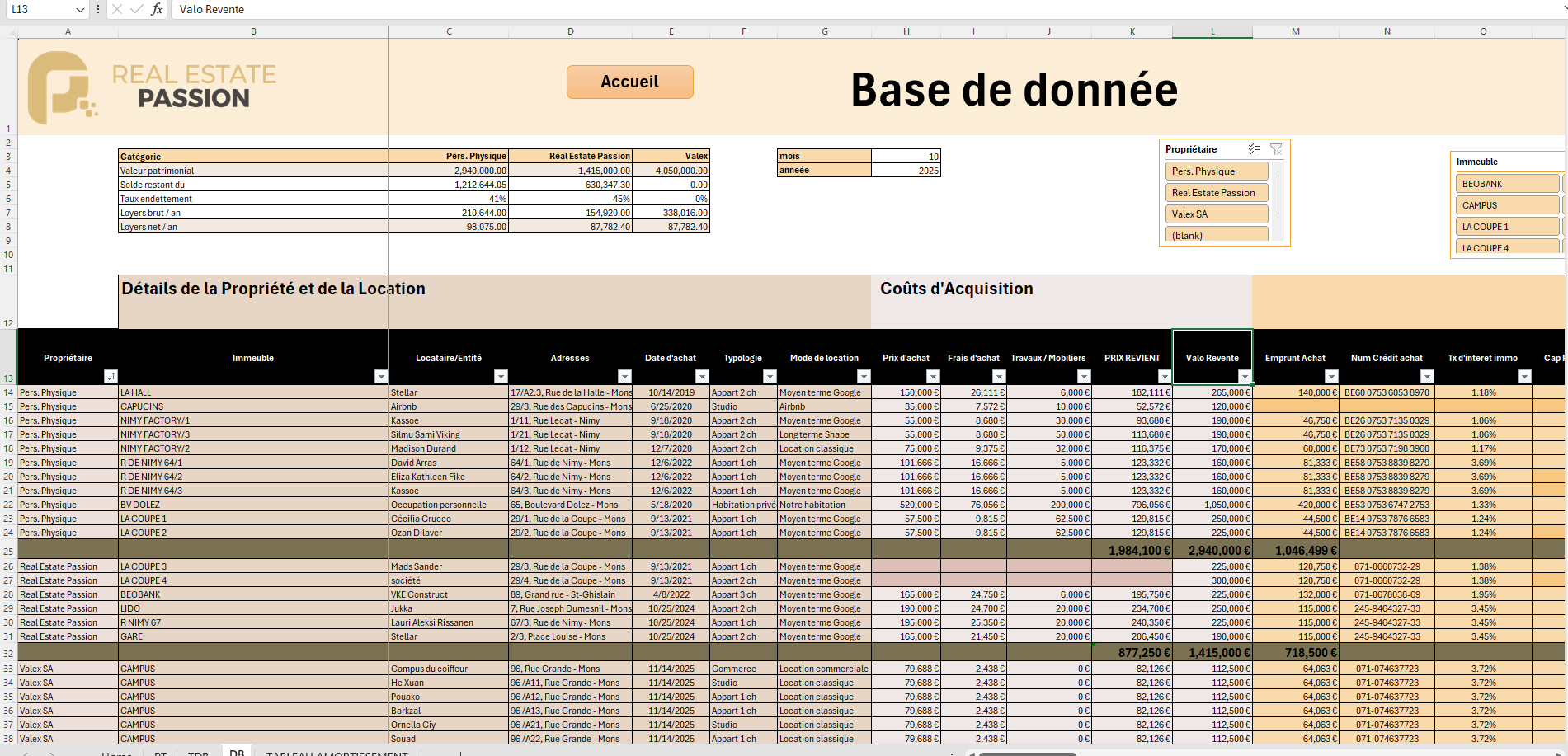Screen dimensions: 1568x756
Task: Select row 25 header
Action: (8, 550)
